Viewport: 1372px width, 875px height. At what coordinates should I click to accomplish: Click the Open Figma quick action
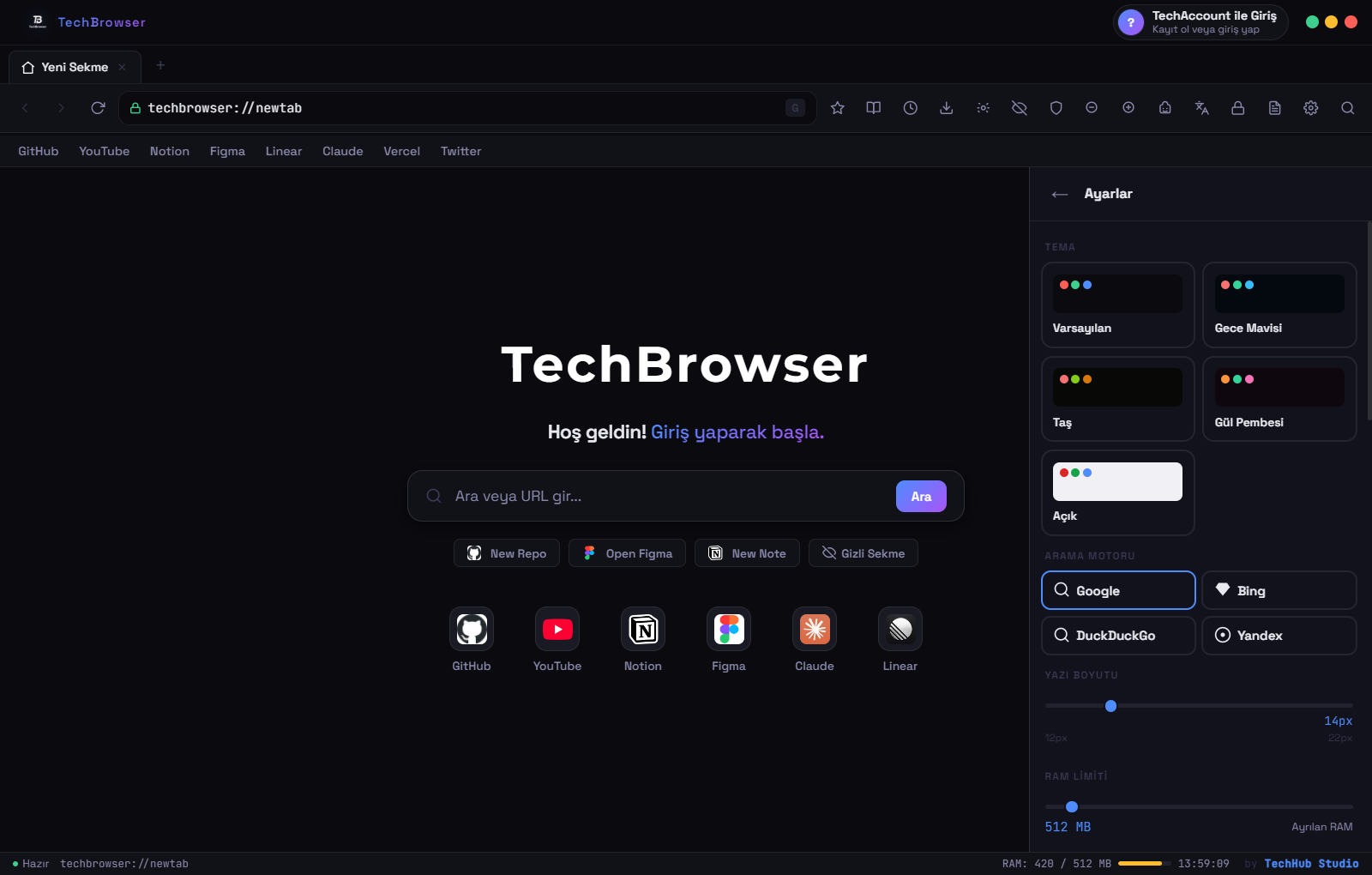click(x=627, y=553)
